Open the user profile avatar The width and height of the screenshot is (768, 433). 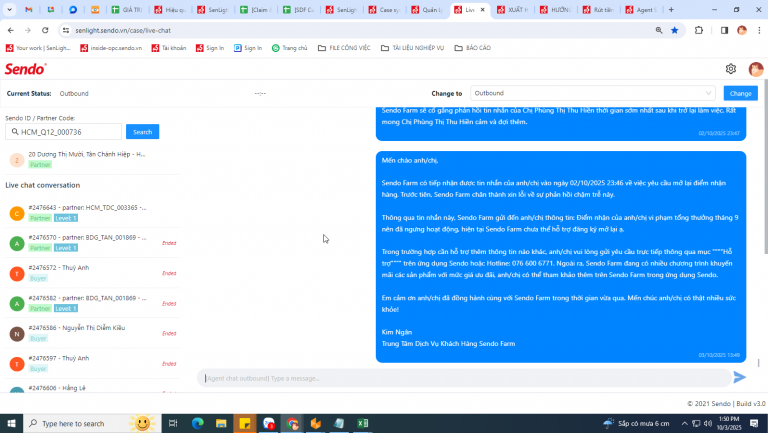[x=755, y=69]
